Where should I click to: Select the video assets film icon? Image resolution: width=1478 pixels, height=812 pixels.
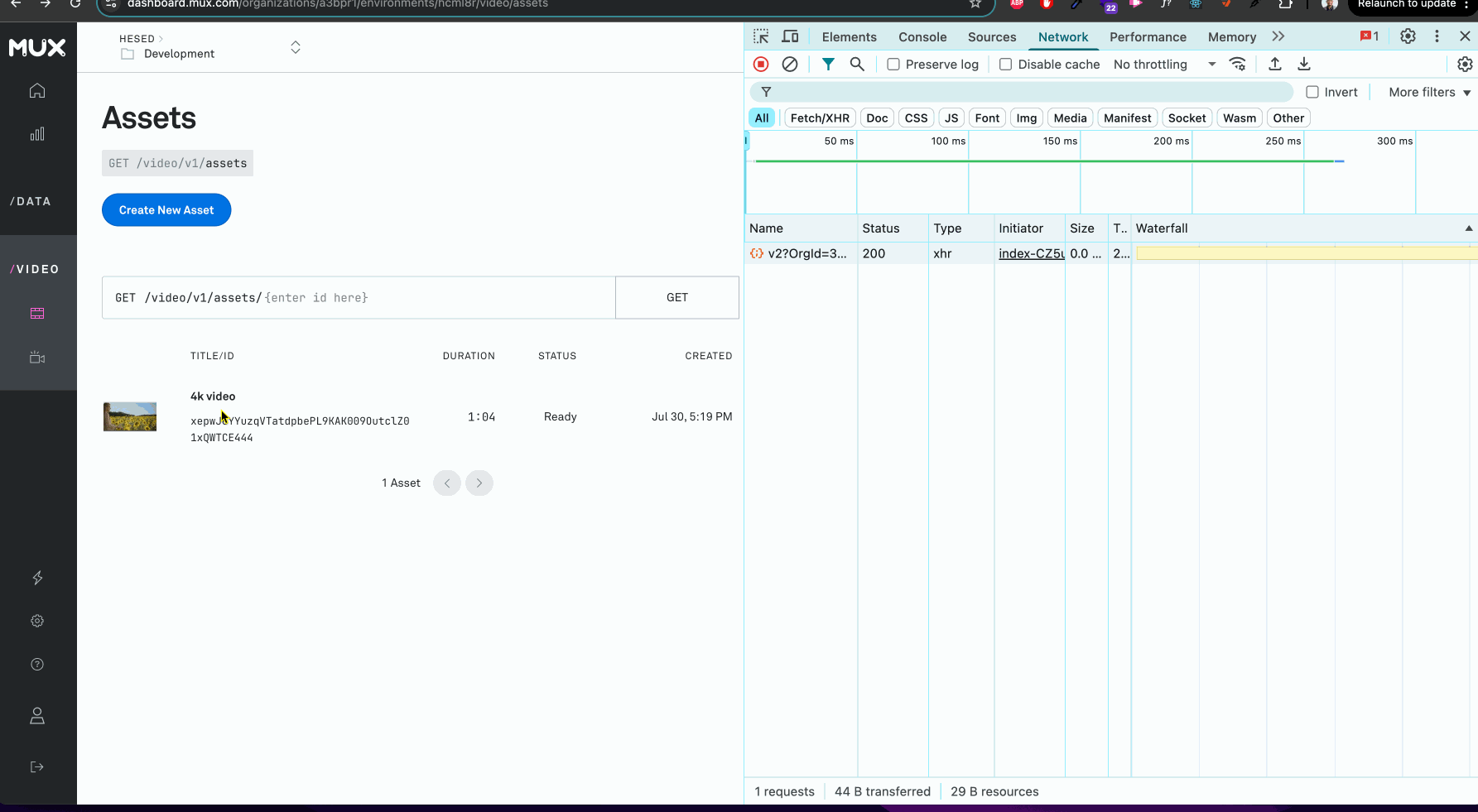[37, 314]
